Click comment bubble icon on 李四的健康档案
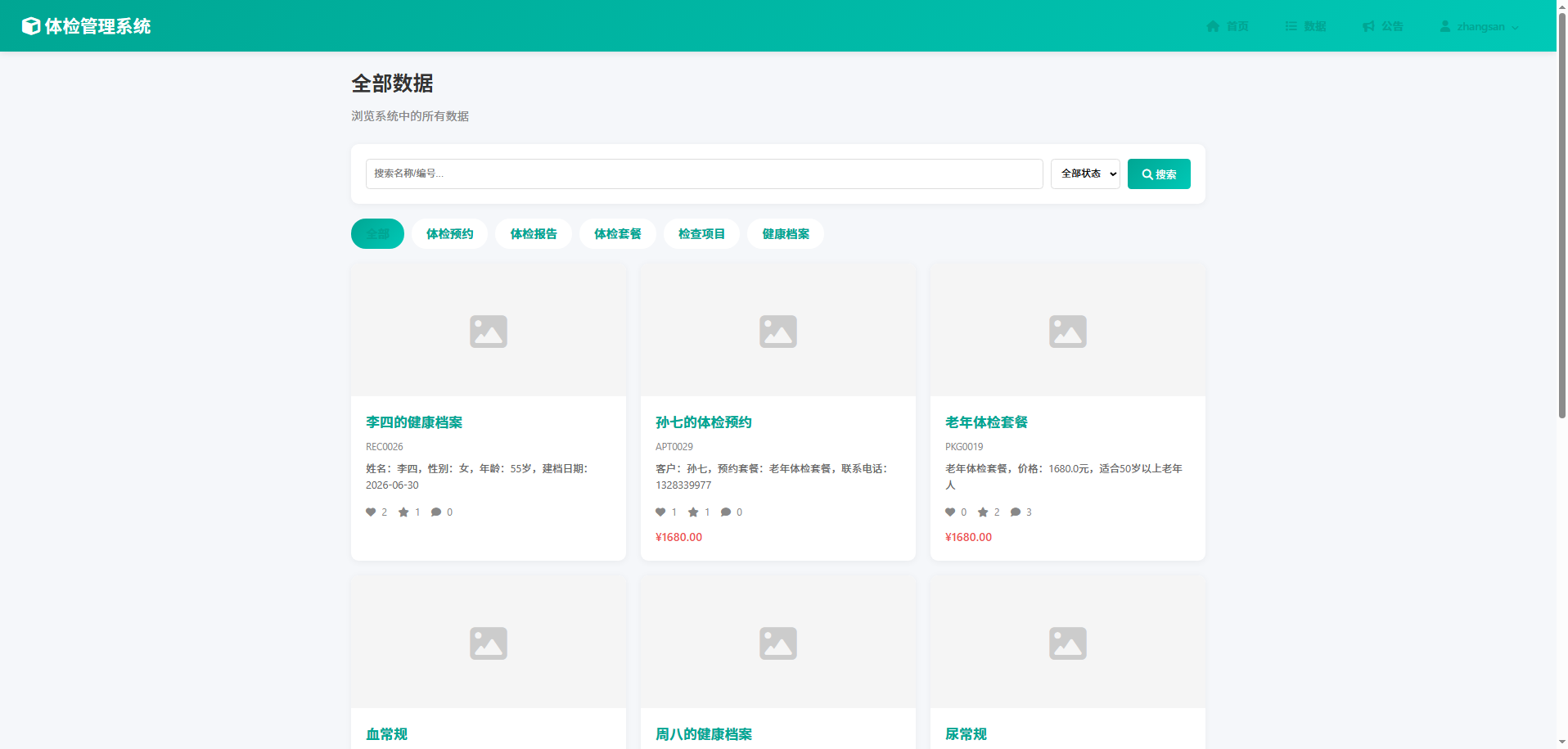The image size is (1568, 749). (x=436, y=512)
